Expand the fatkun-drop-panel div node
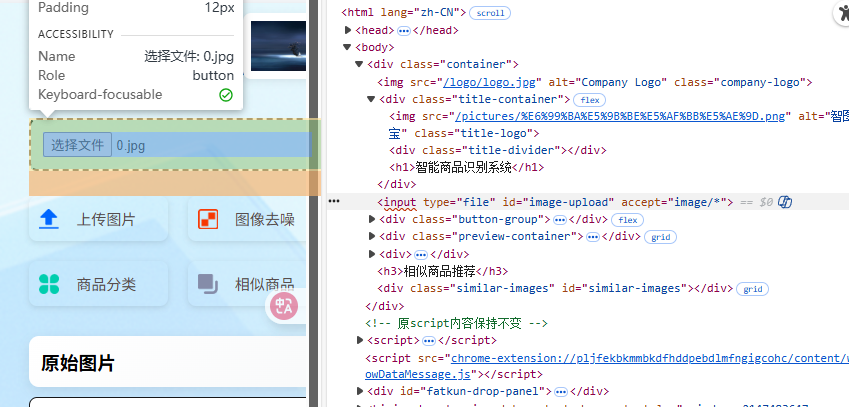 pyautogui.click(x=360, y=391)
